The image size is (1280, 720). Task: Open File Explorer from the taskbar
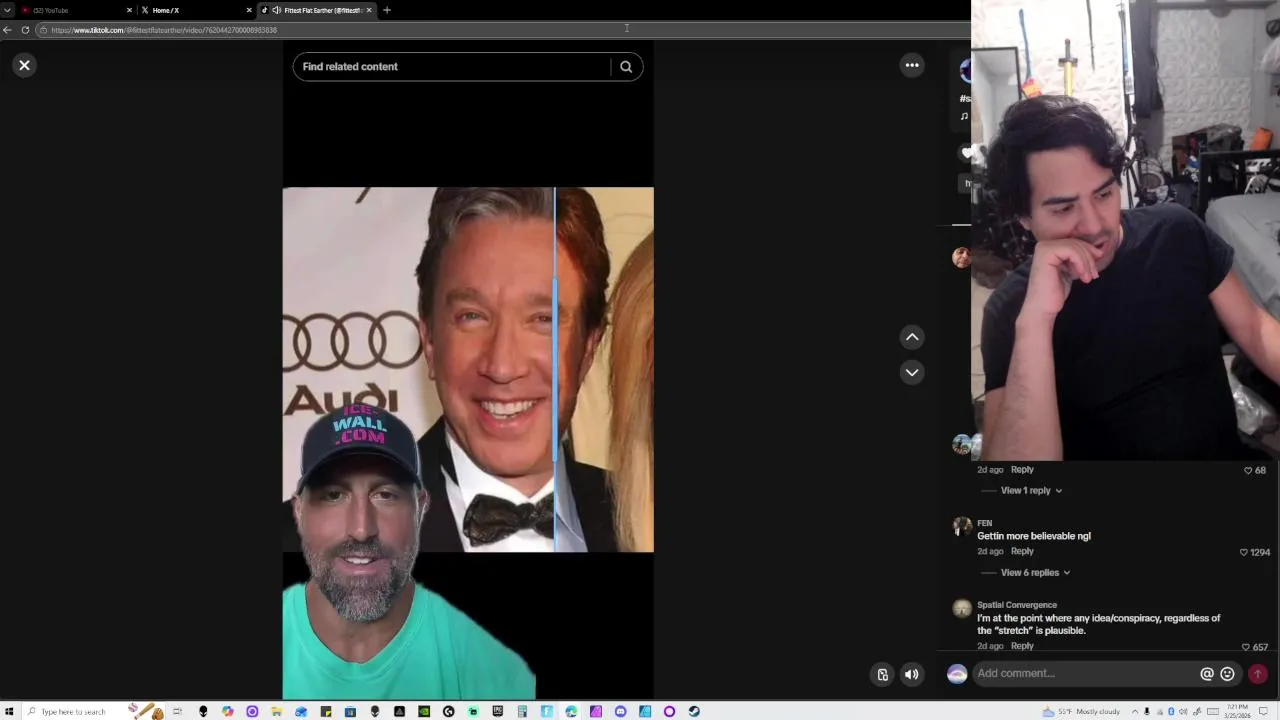276,711
